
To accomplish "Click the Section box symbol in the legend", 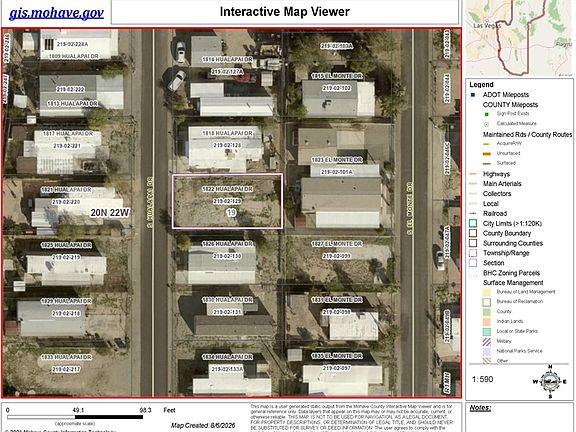I will [473, 263].
